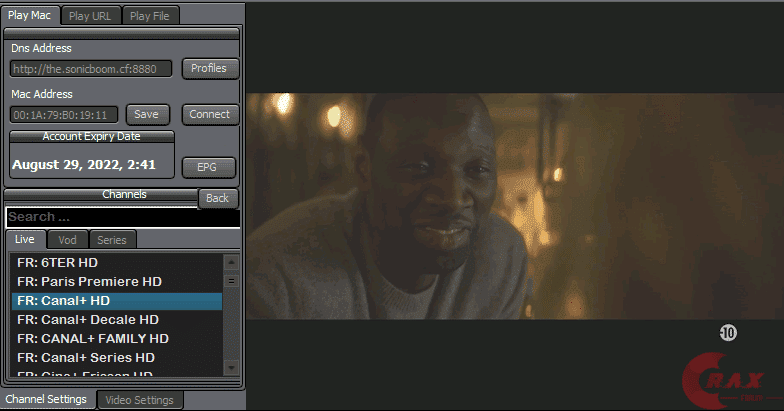The image size is (784, 411).
Task: Switch to the Vod tab
Action: point(68,240)
